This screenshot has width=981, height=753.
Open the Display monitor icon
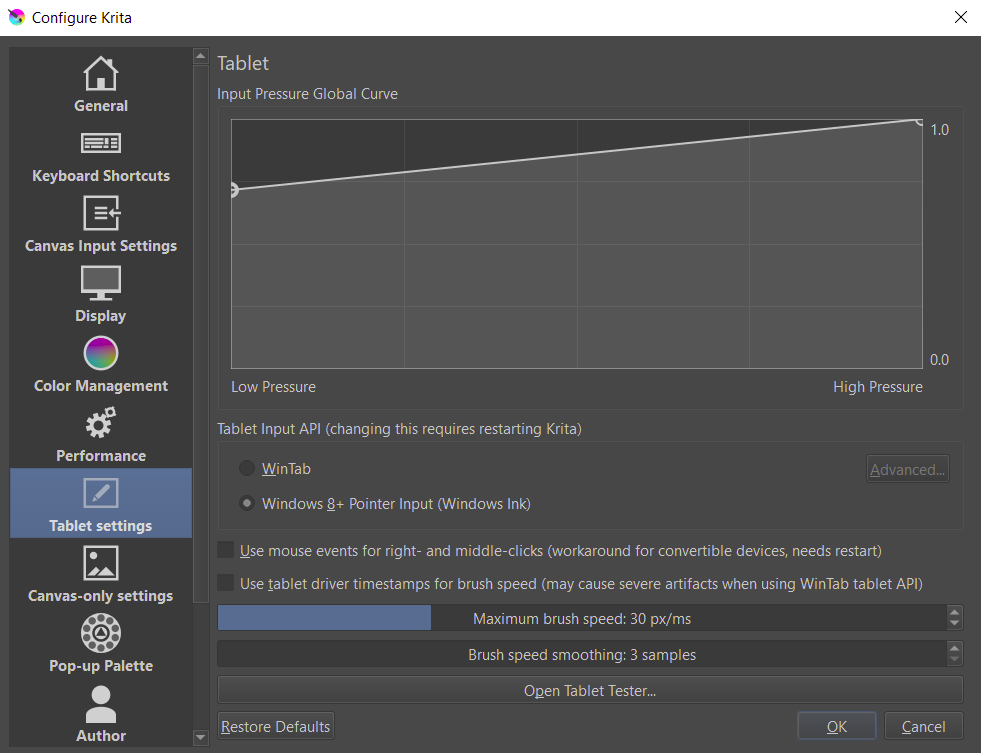(x=101, y=283)
